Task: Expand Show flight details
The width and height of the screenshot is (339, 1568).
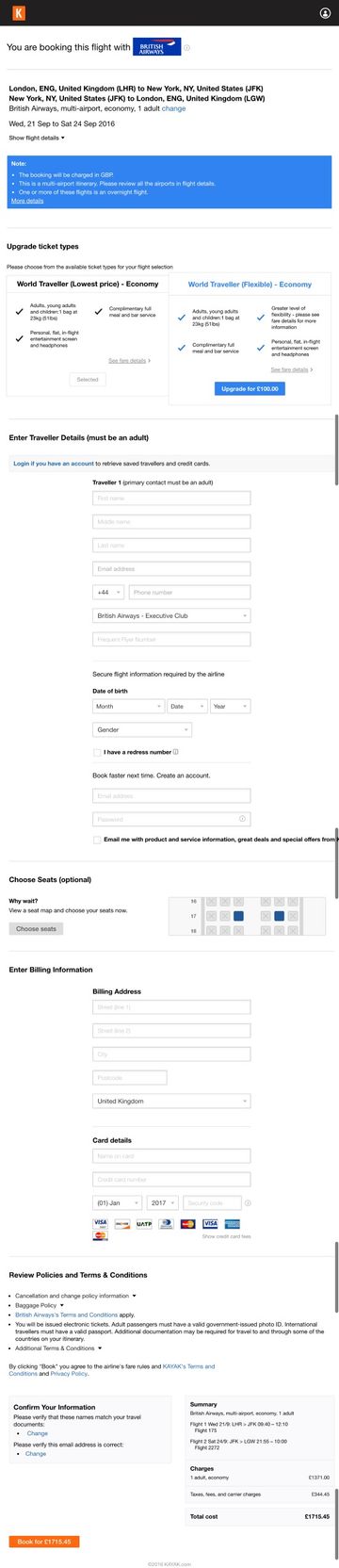Action: pyautogui.click(x=37, y=138)
